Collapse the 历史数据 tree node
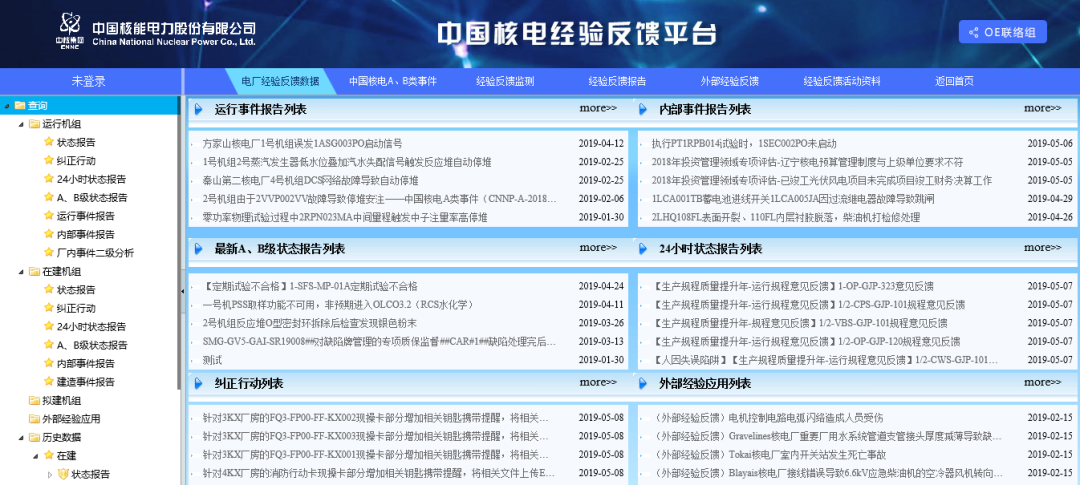 pyautogui.click(x=21, y=437)
